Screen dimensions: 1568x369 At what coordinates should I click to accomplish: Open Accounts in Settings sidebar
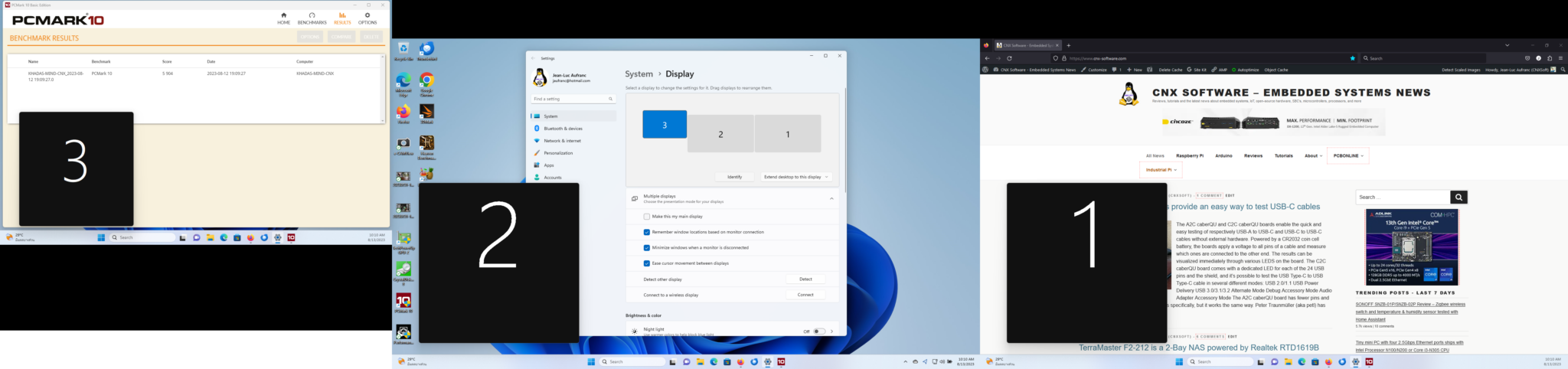[x=573, y=178]
